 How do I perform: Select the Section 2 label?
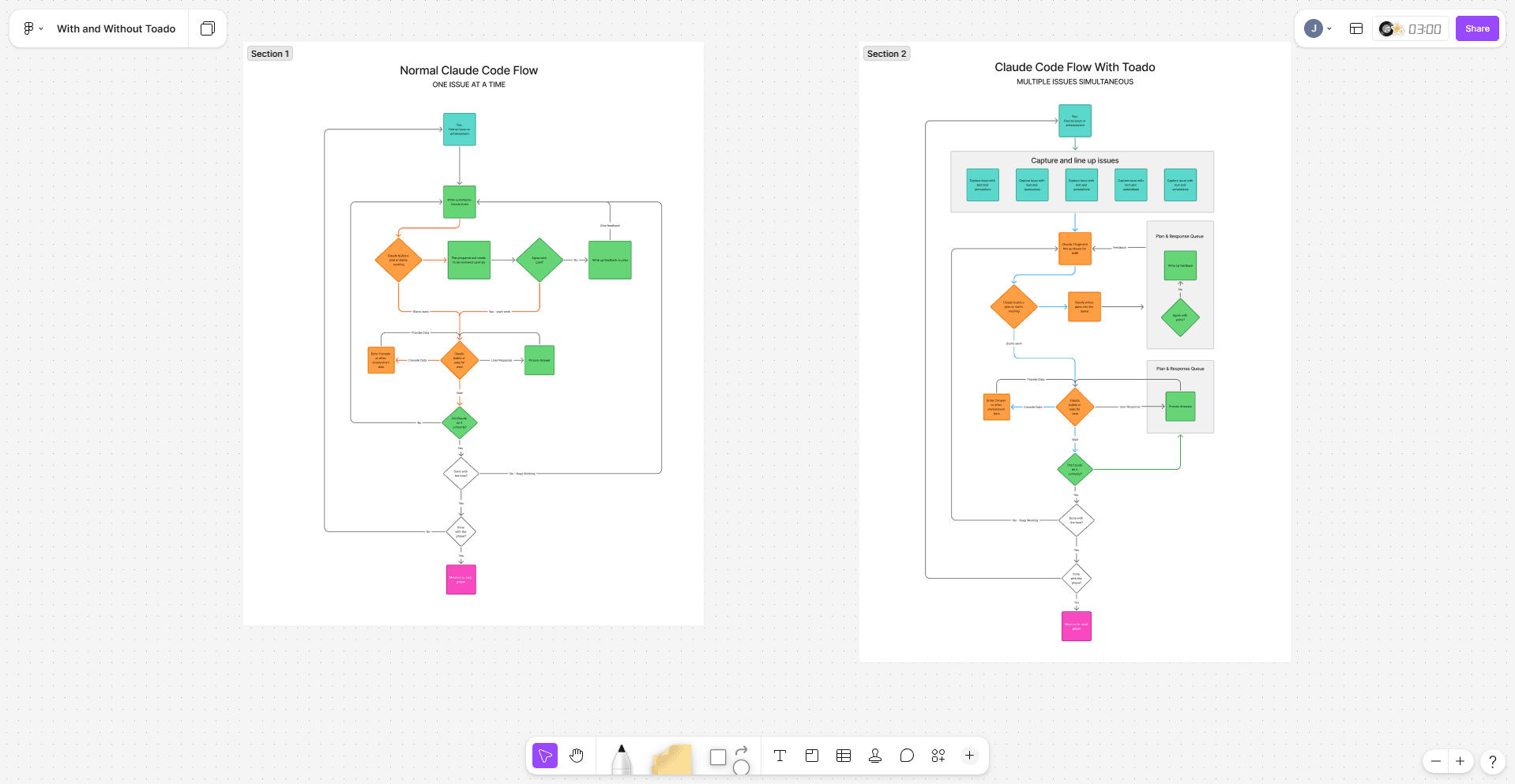(886, 54)
